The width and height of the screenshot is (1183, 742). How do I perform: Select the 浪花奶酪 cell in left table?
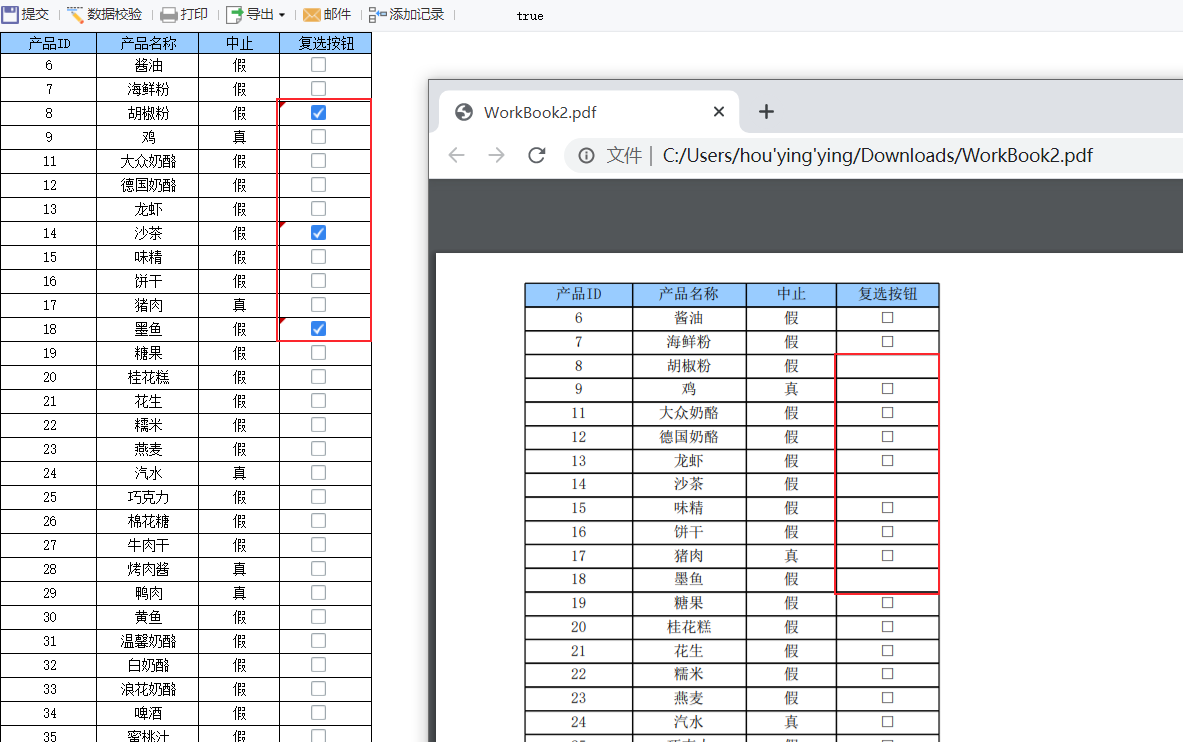pyautogui.click(x=148, y=689)
